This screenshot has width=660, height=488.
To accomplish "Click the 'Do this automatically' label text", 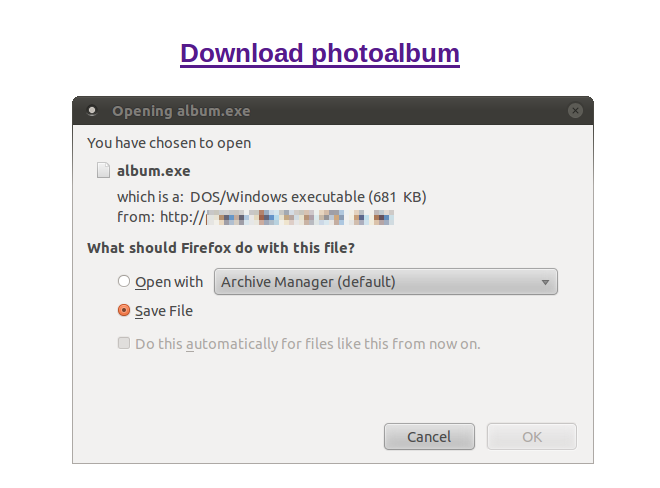I will coord(308,344).
